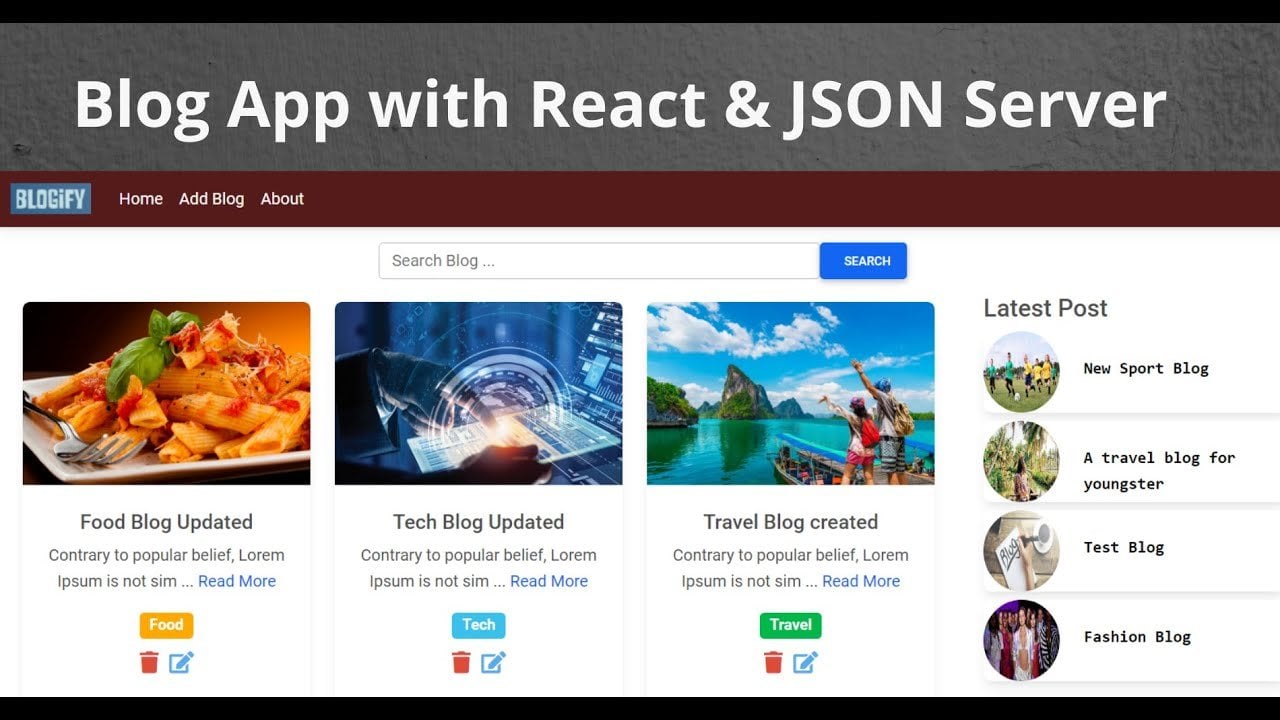Click the Blogify logo in navbar
The height and width of the screenshot is (720, 1280).
[51, 199]
